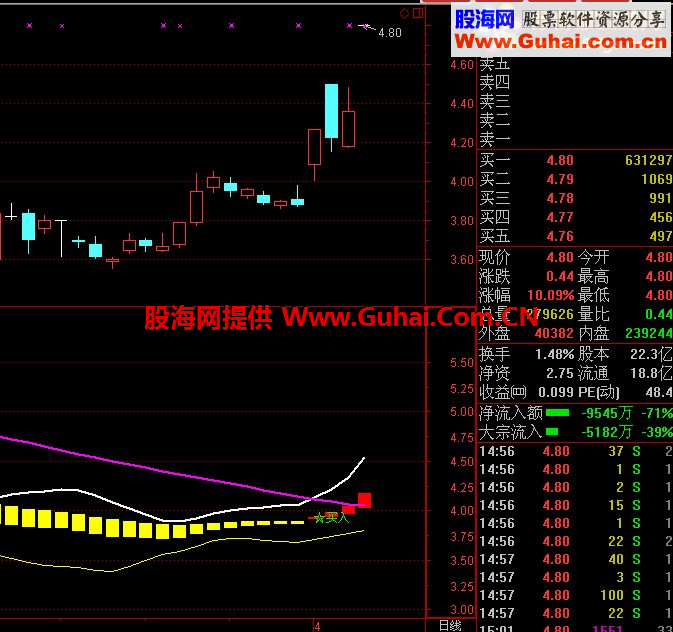Click the 卖四 ask row

coord(575,82)
